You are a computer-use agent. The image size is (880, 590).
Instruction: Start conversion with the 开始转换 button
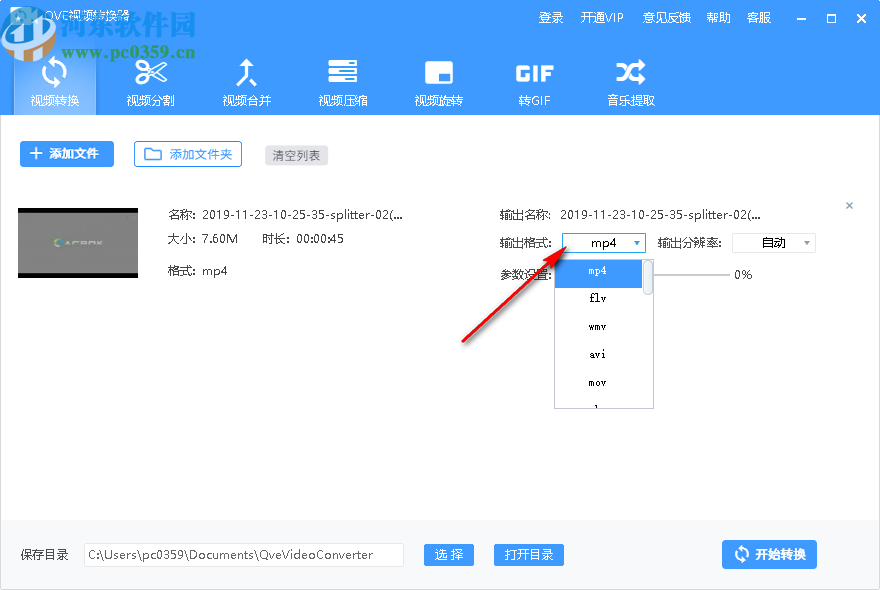769,554
